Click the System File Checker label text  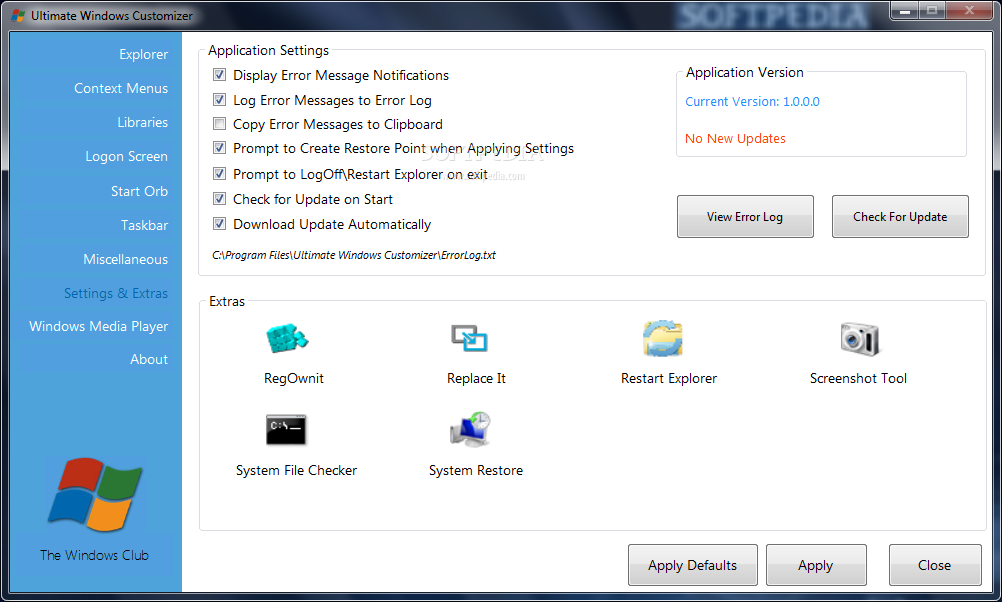[297, 470]
